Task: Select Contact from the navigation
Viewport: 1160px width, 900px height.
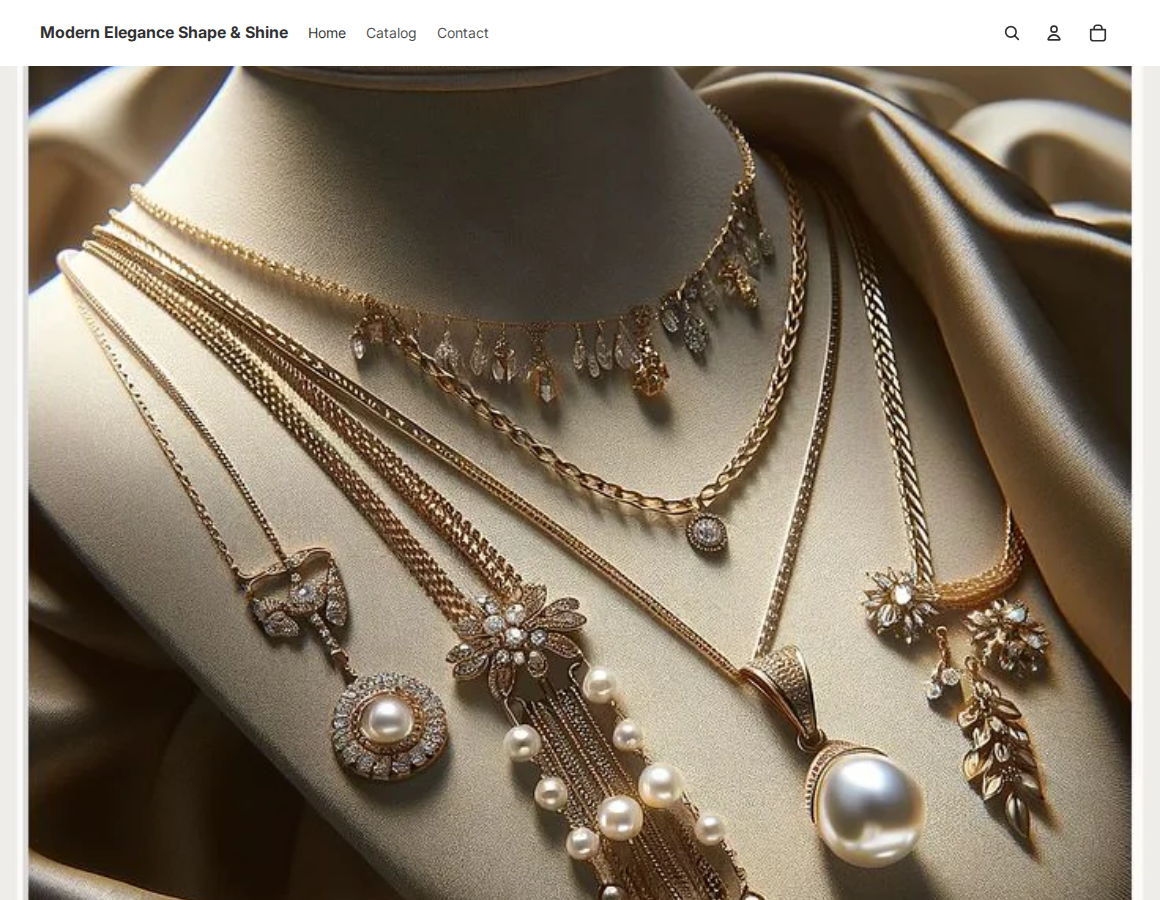Action: 462,33
